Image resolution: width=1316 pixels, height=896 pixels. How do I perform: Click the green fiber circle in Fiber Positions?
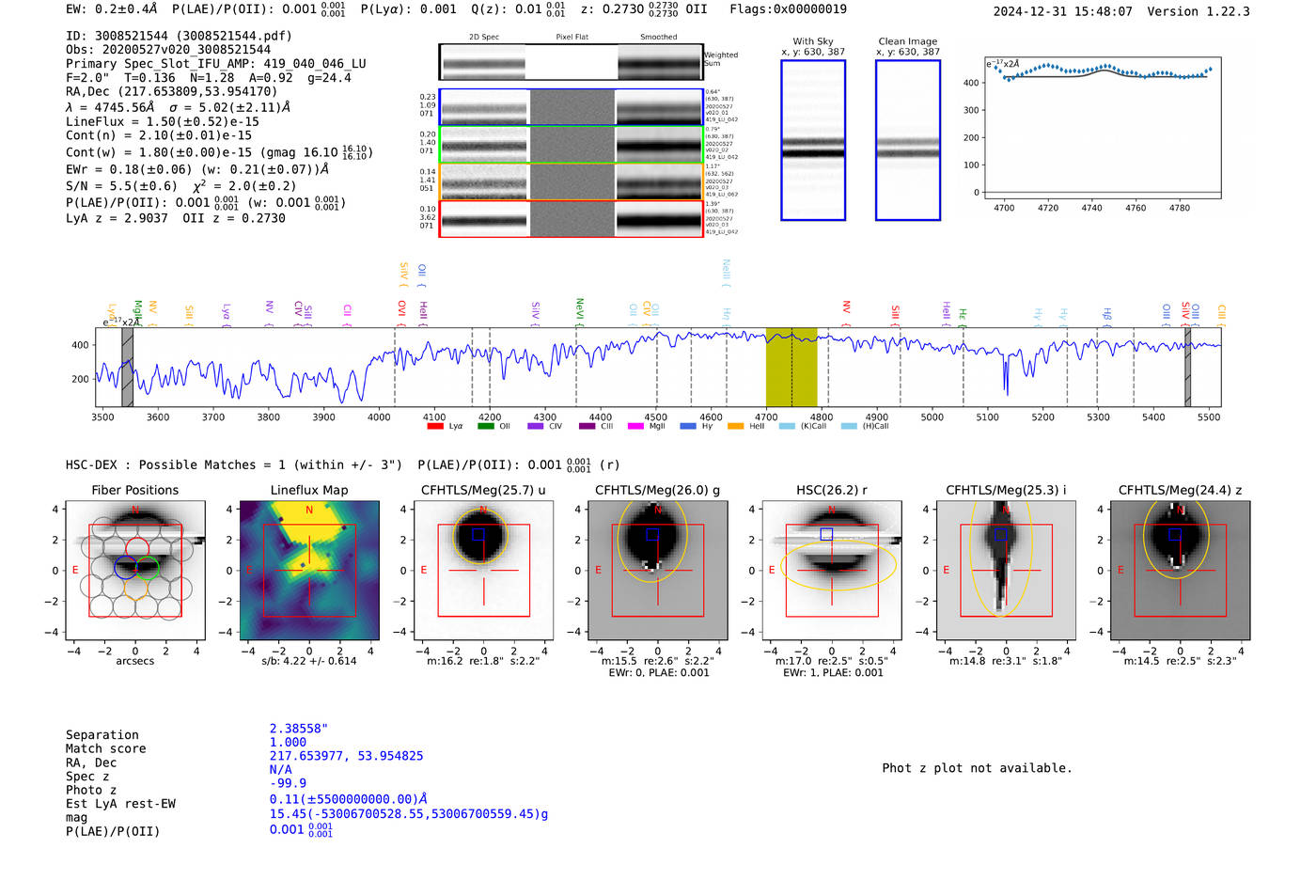point(148,567)
